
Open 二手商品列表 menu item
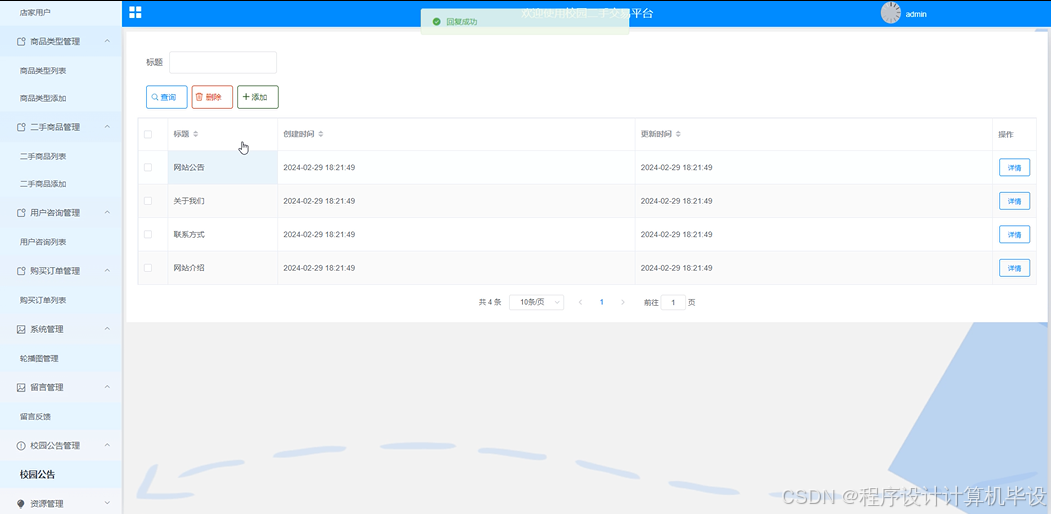(43, 156)
